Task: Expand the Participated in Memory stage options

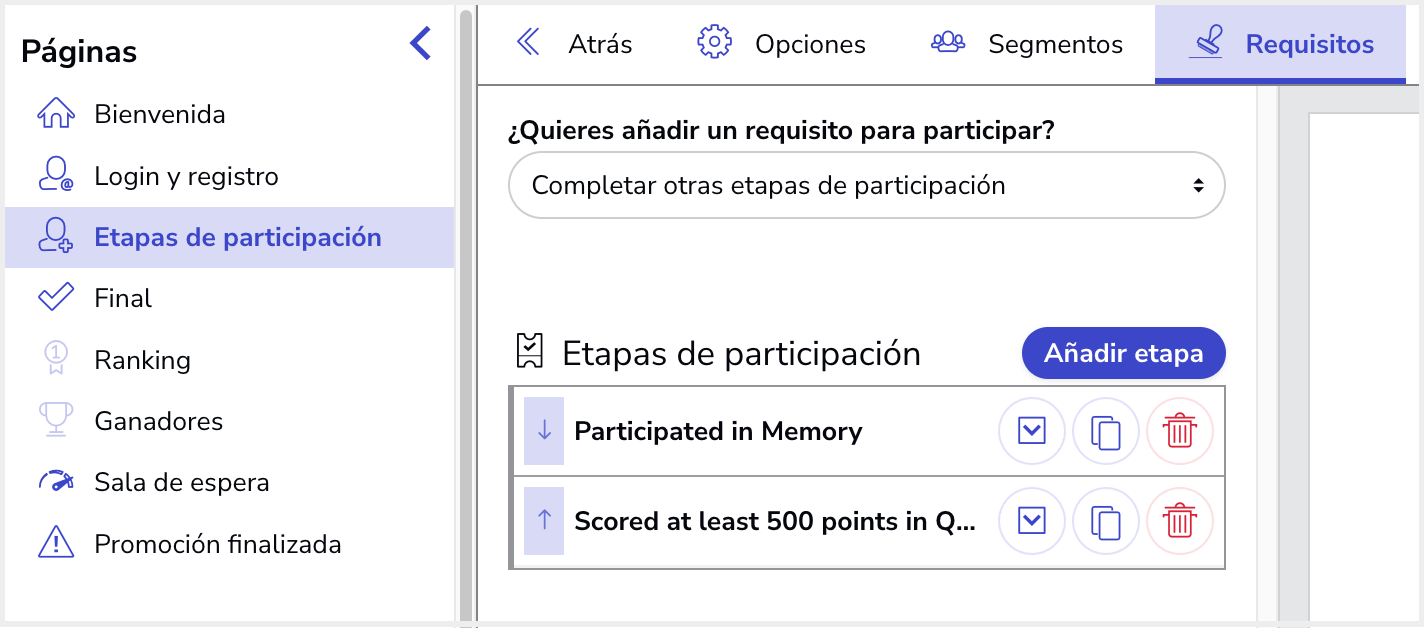Action: [x=1032, y=432]
